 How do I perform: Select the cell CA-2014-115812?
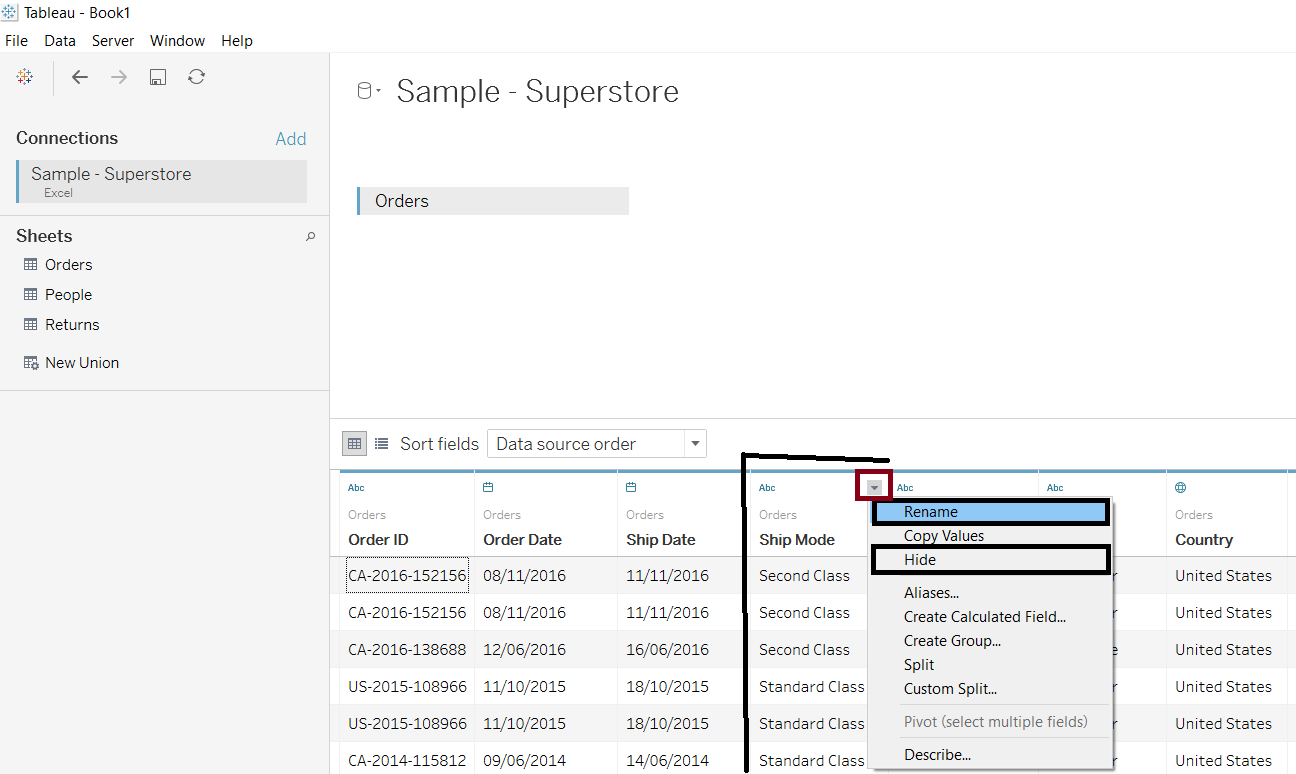click(407, 761)
